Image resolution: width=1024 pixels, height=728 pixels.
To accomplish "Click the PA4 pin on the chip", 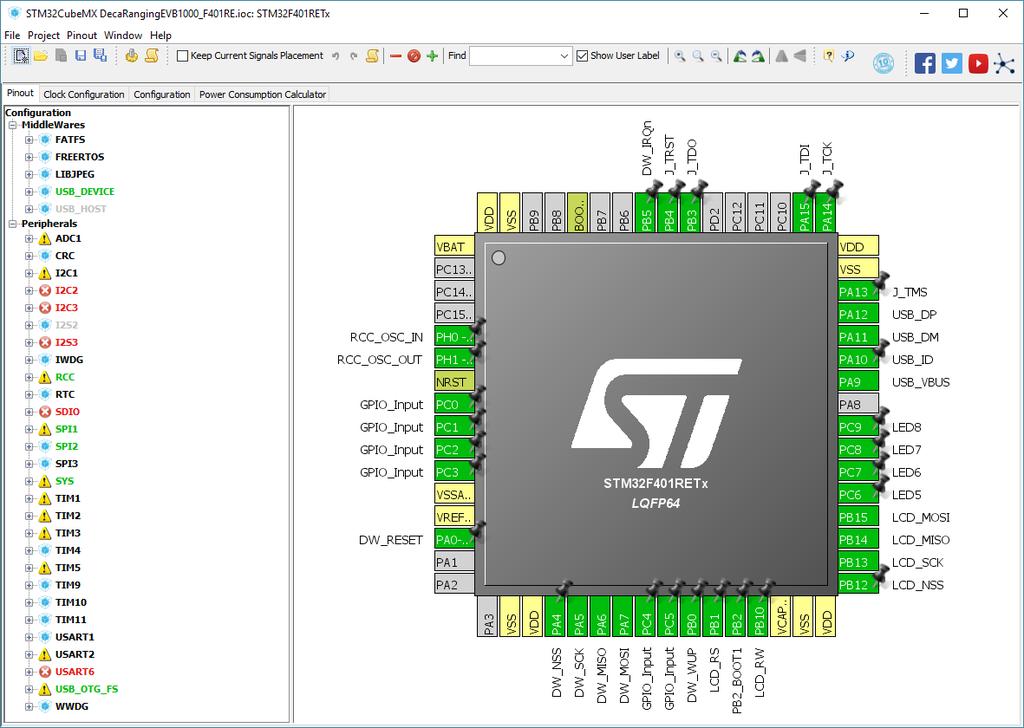I will (x=556, y=616).
